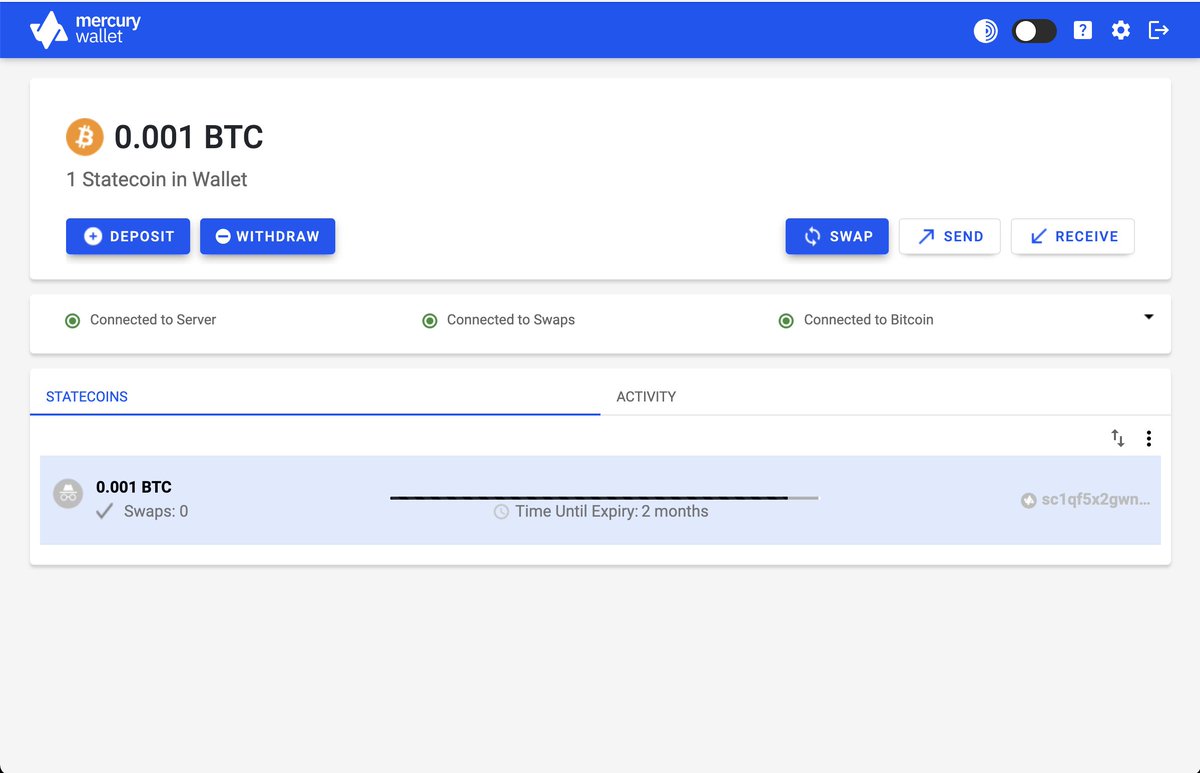The image size is (1200, 773).
Task: Click the Deposit button
Action: tap(128, 237)
